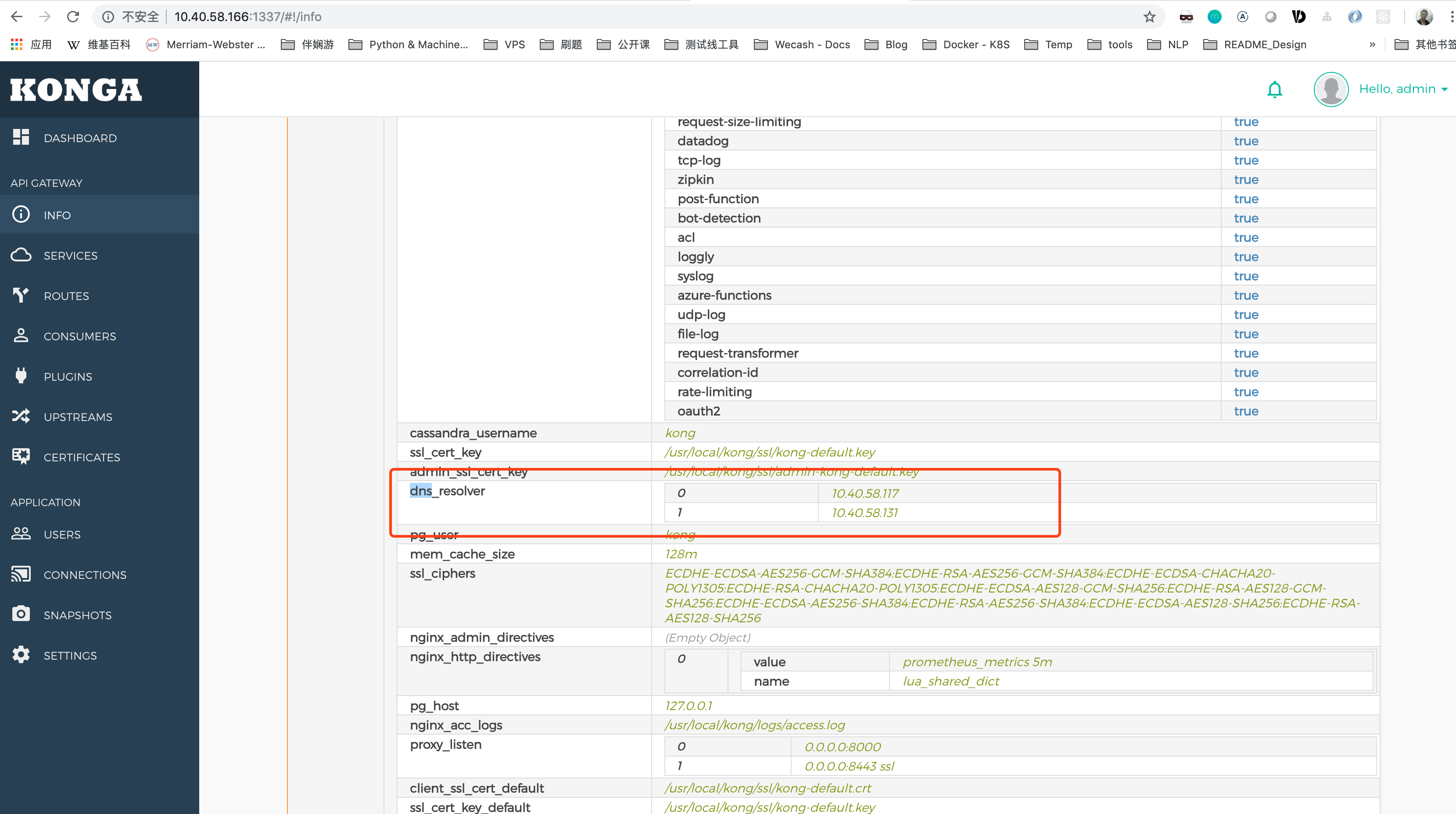Select DASHBOARD in the sidebar
The width and height of the screenshot is (1456, 814).
(80, 138)
